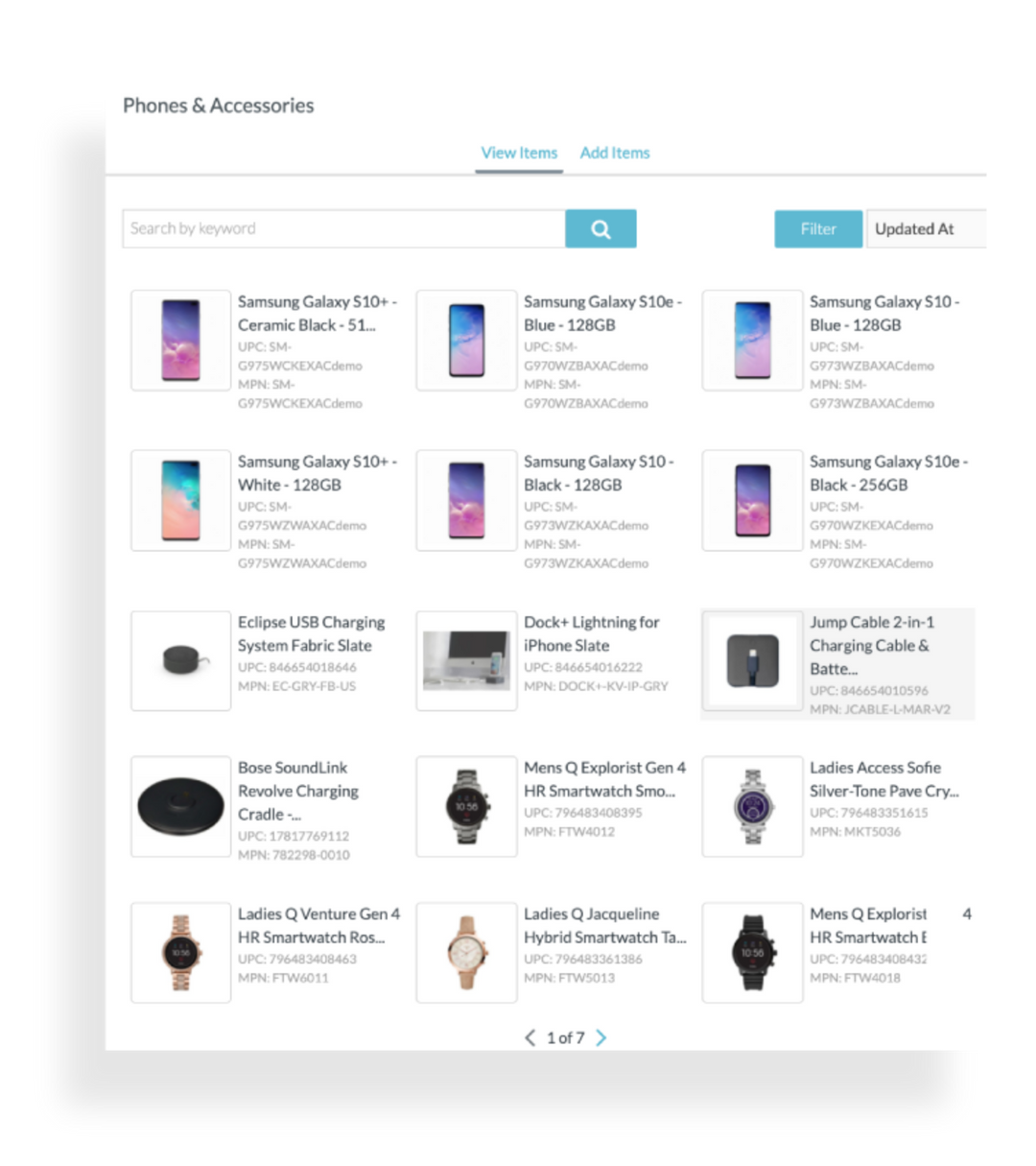This screenshot has height=1166, width=1036.
Task: Select the View Items tab
Action: [519, 153]
